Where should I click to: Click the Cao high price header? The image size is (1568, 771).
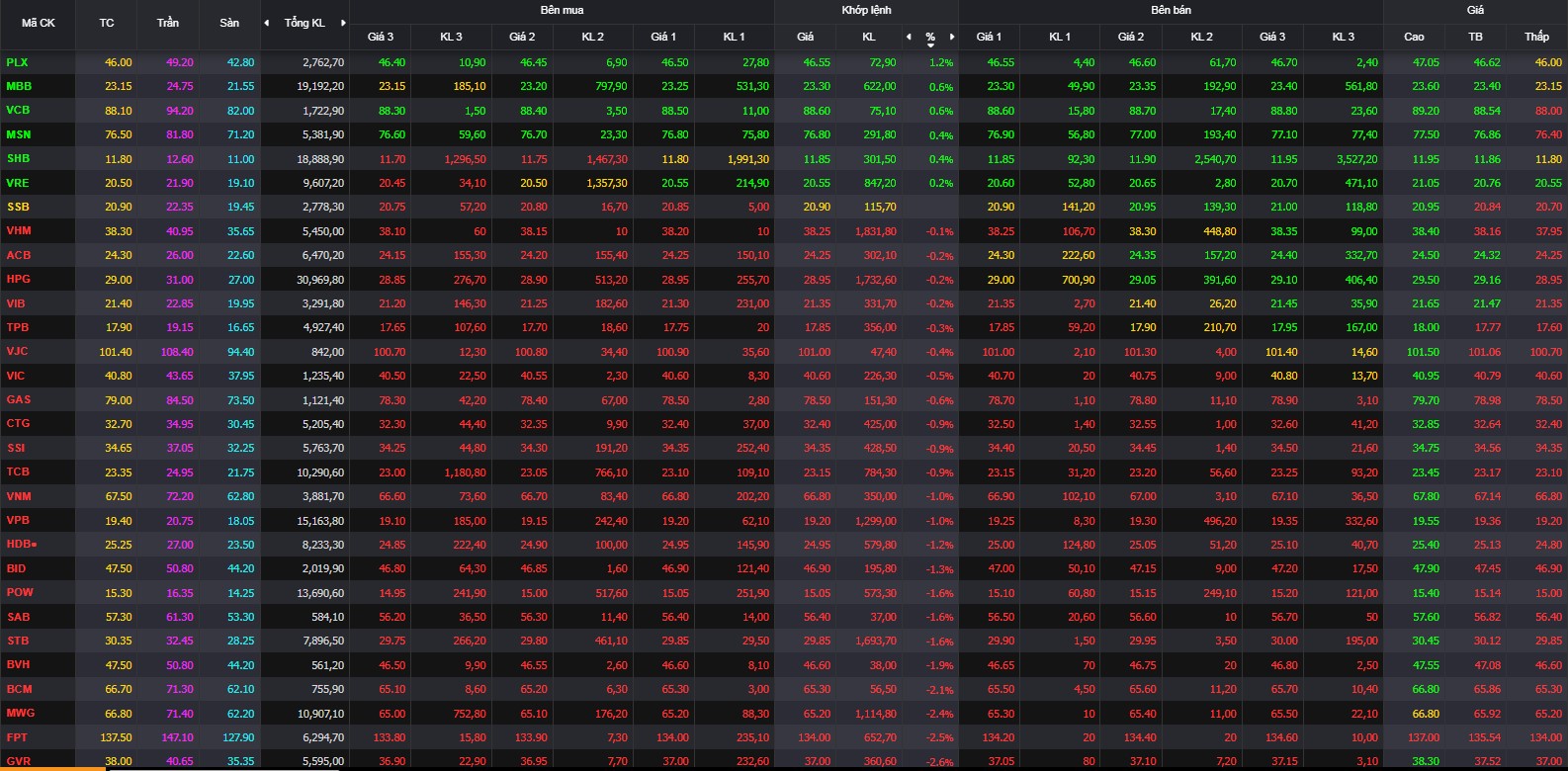[x=1414, y=37]
